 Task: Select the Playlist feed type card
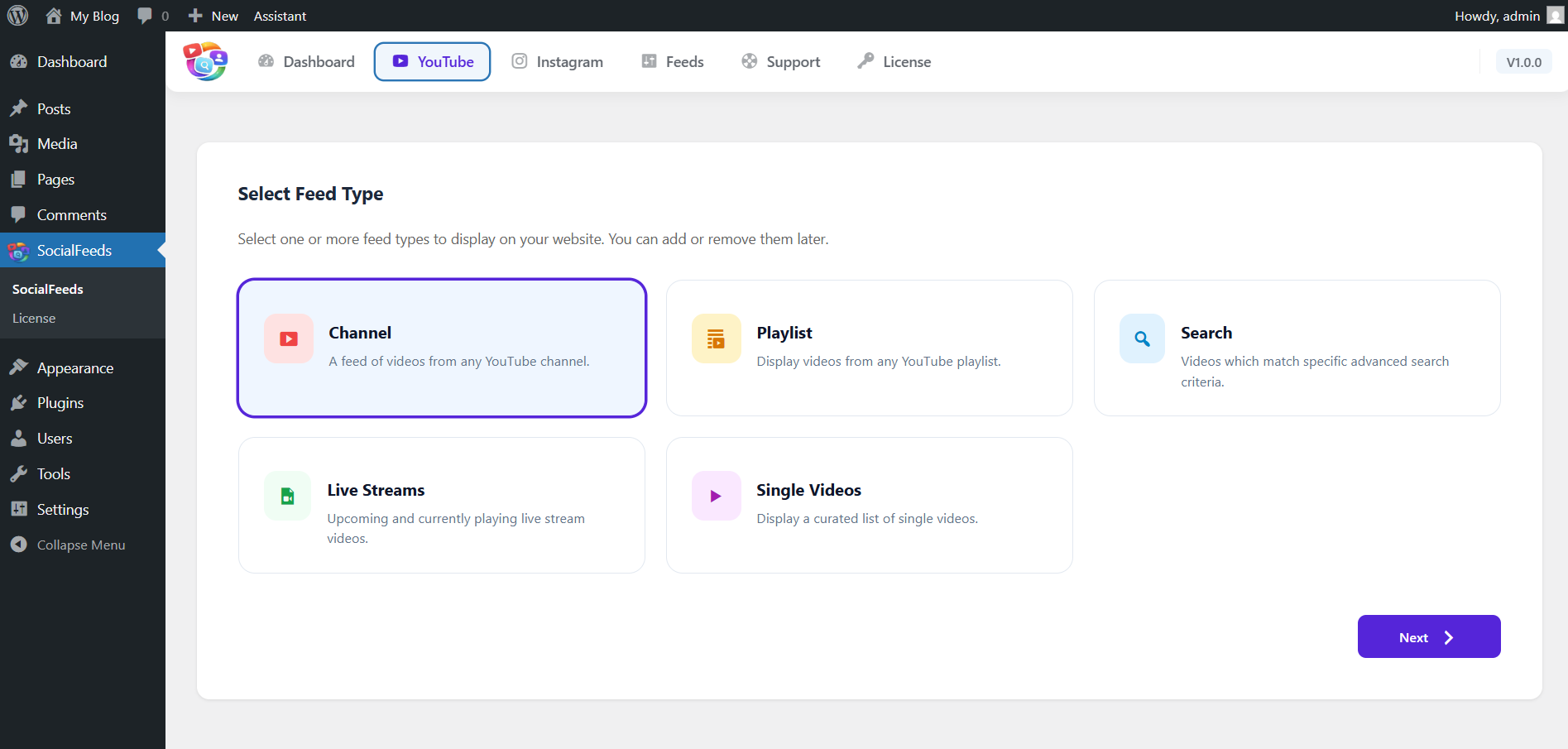(x=869, y=348)
